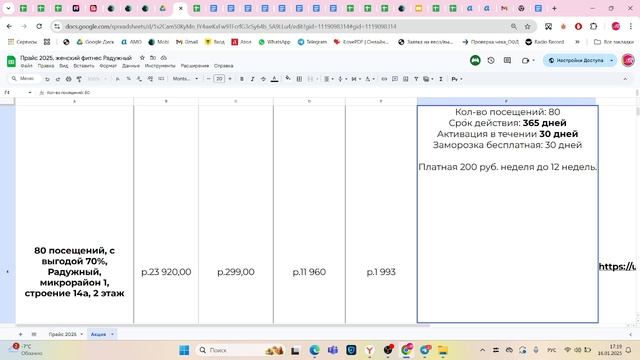The width and height of the screenshot is (640, 360).
Task: Undo the last action in toolbar
Action: pyautogui.click(x=47, y=79)
